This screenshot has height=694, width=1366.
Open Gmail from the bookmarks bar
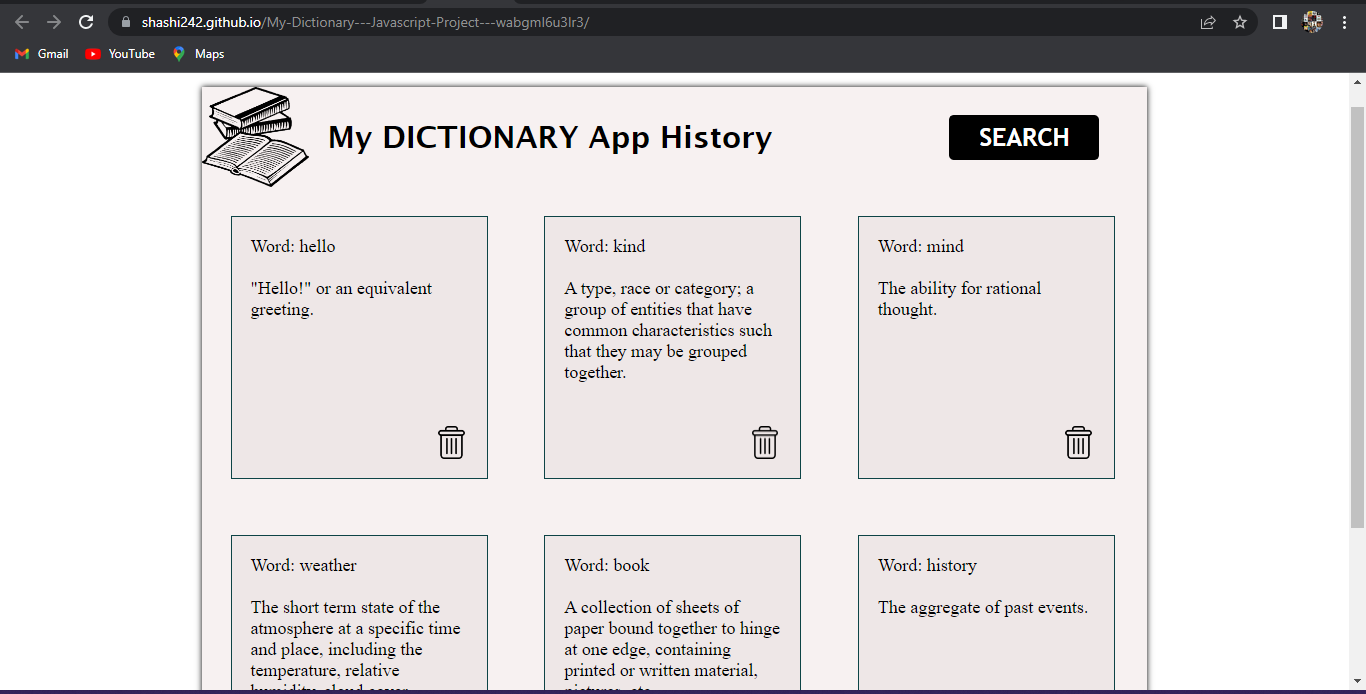pos(41,54)
